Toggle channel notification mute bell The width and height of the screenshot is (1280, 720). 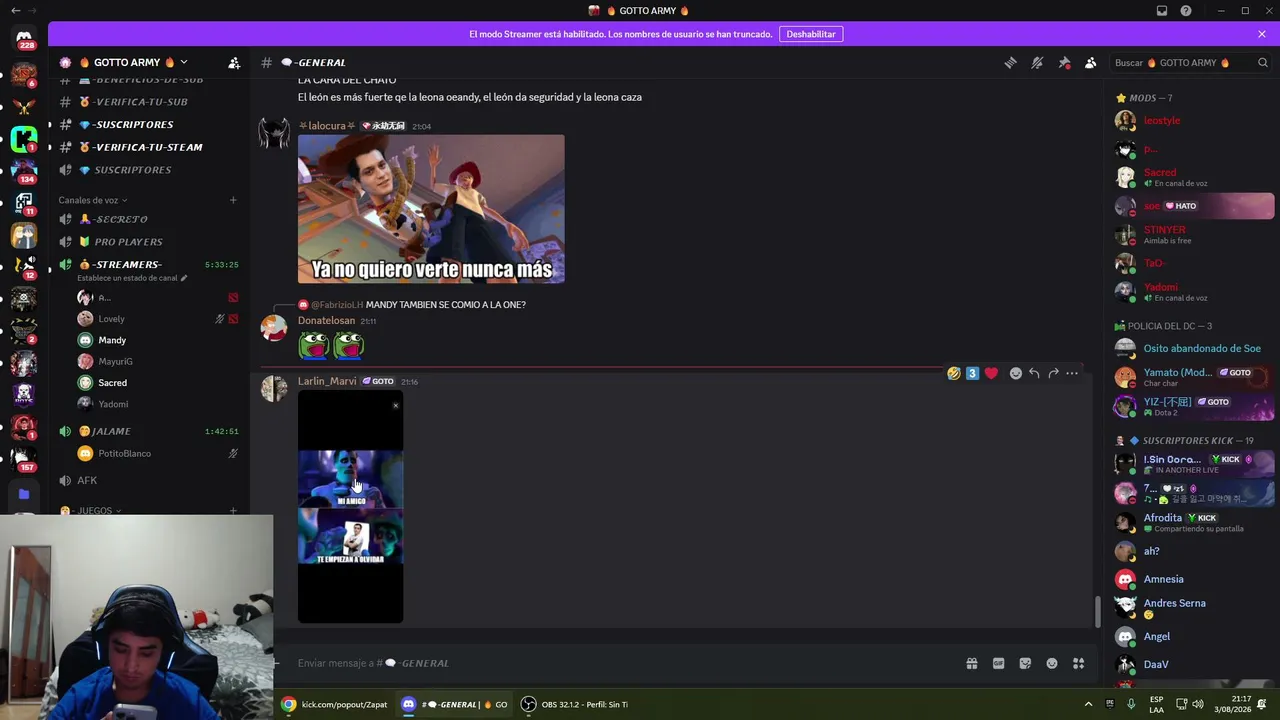pos(1037,62)
